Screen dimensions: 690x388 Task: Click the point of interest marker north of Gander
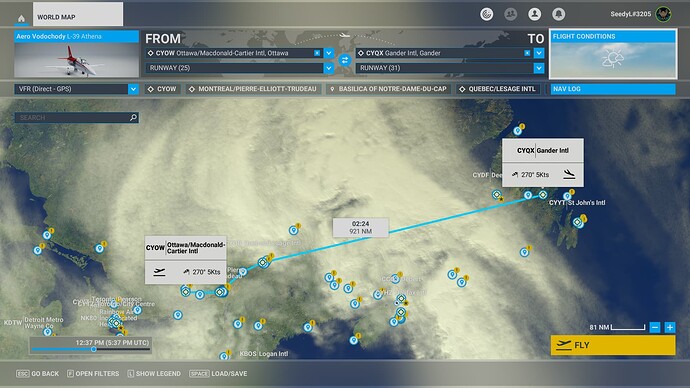point(518,130)
